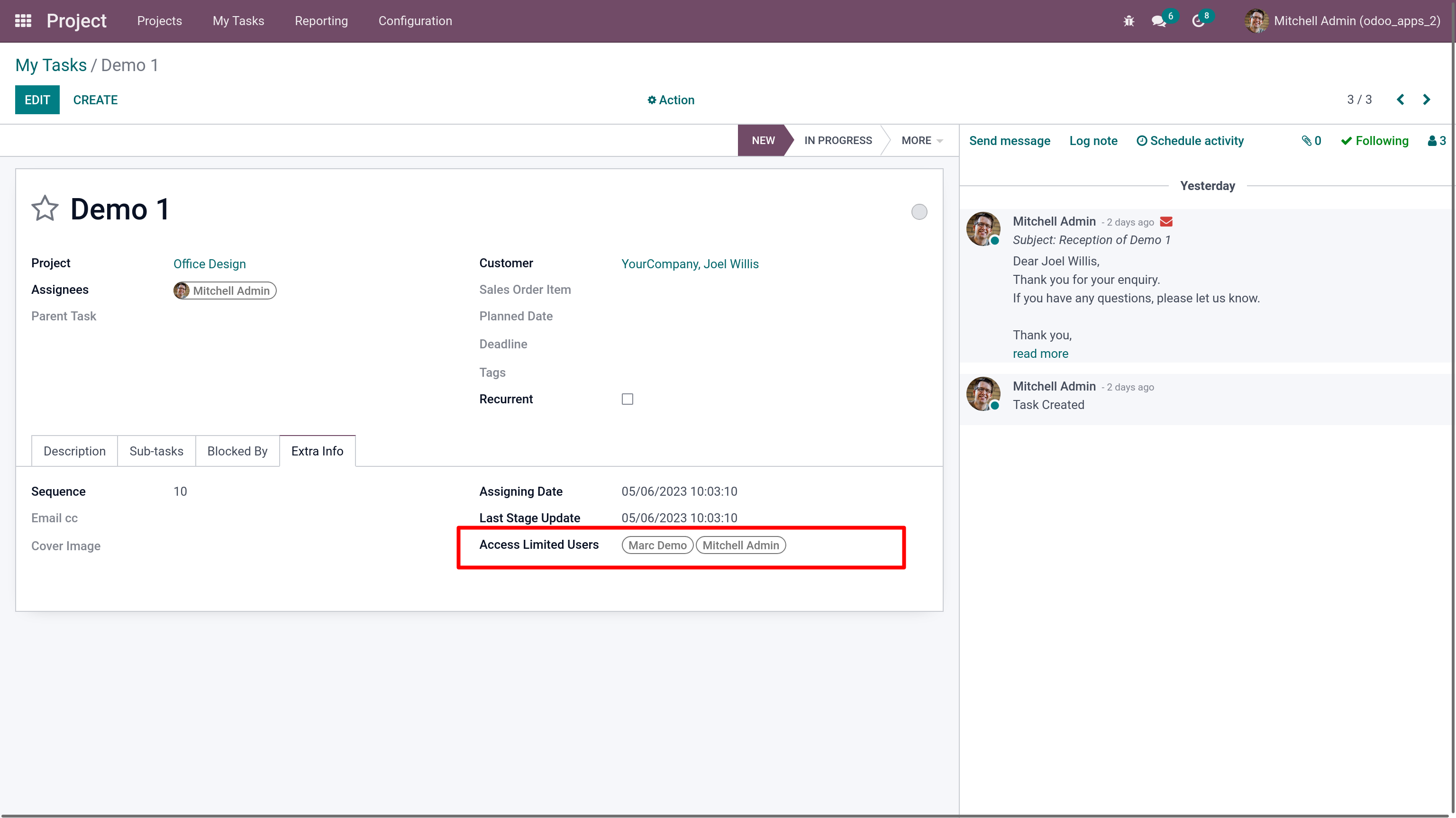Star the Demo 1 task as favorite

45,209
